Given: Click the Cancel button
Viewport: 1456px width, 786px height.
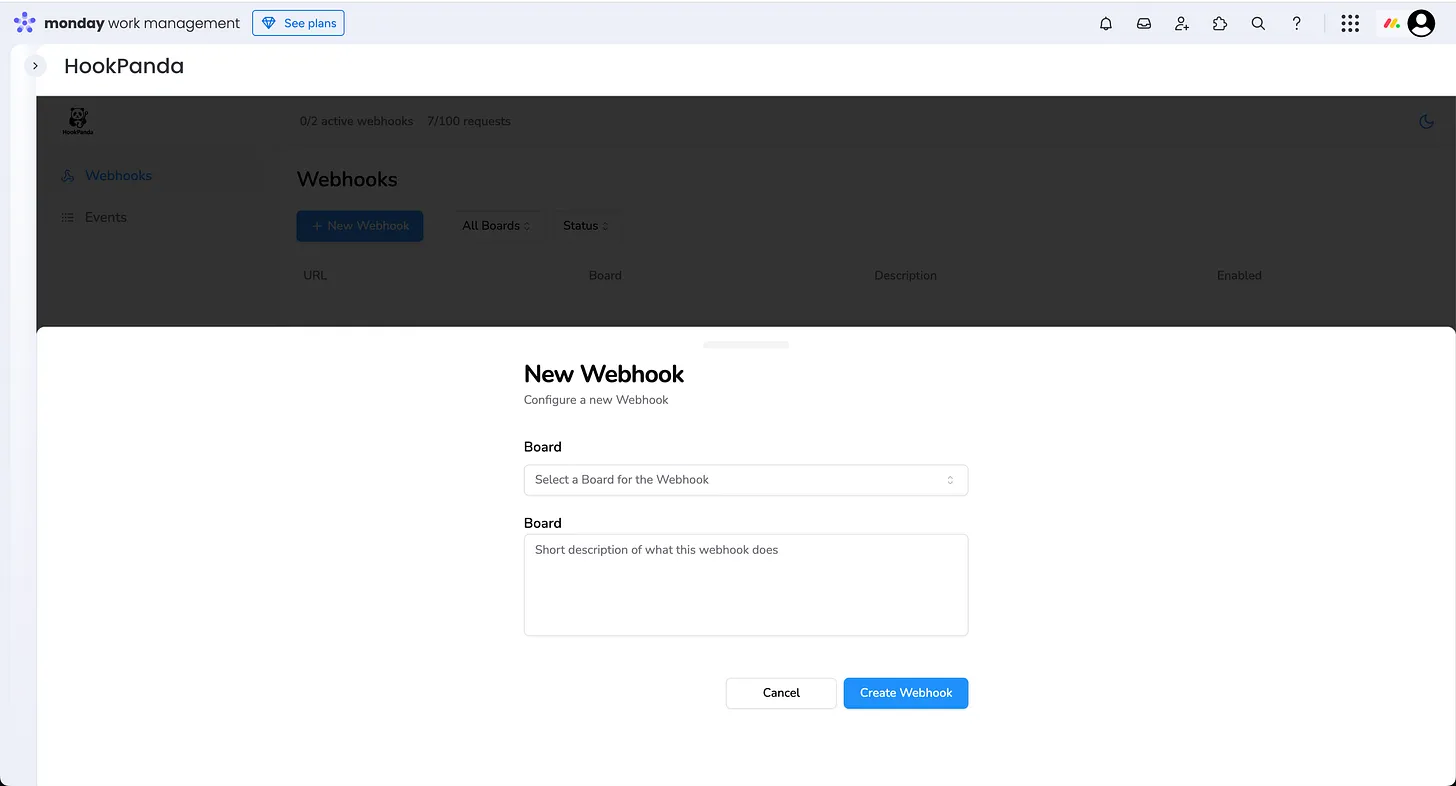Looking at the screenshot, I should [780, 693].
